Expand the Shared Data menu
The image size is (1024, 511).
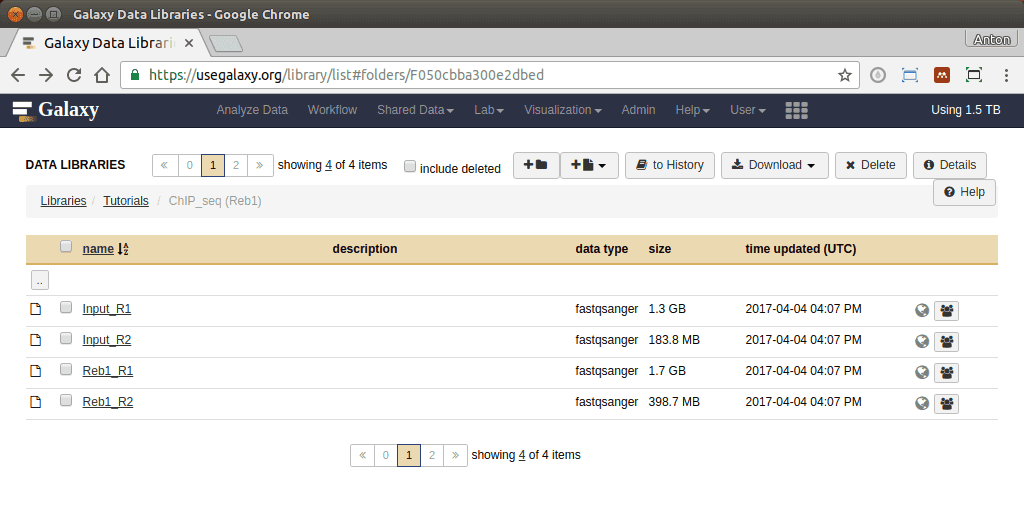[x=415, y=110]
